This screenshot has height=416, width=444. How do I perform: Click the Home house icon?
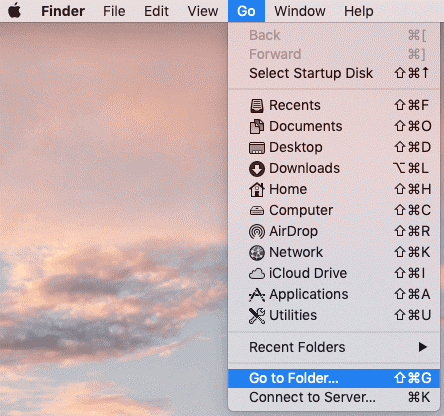point(257,189)
